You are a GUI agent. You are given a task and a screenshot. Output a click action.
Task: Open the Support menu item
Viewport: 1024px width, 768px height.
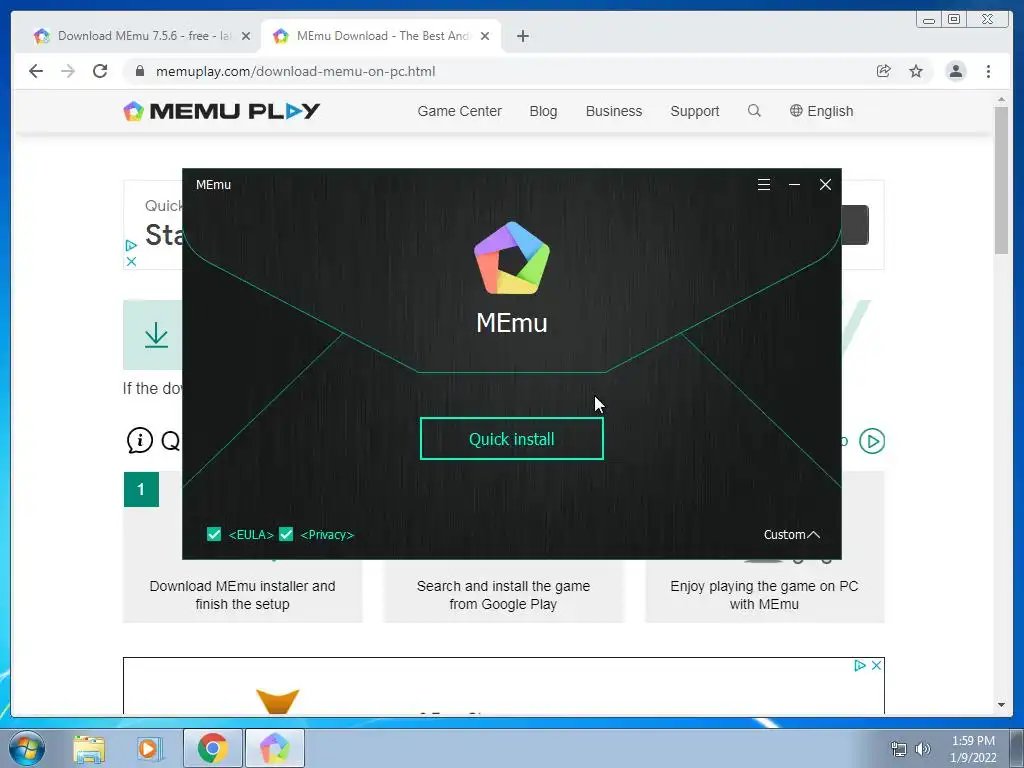694,111
